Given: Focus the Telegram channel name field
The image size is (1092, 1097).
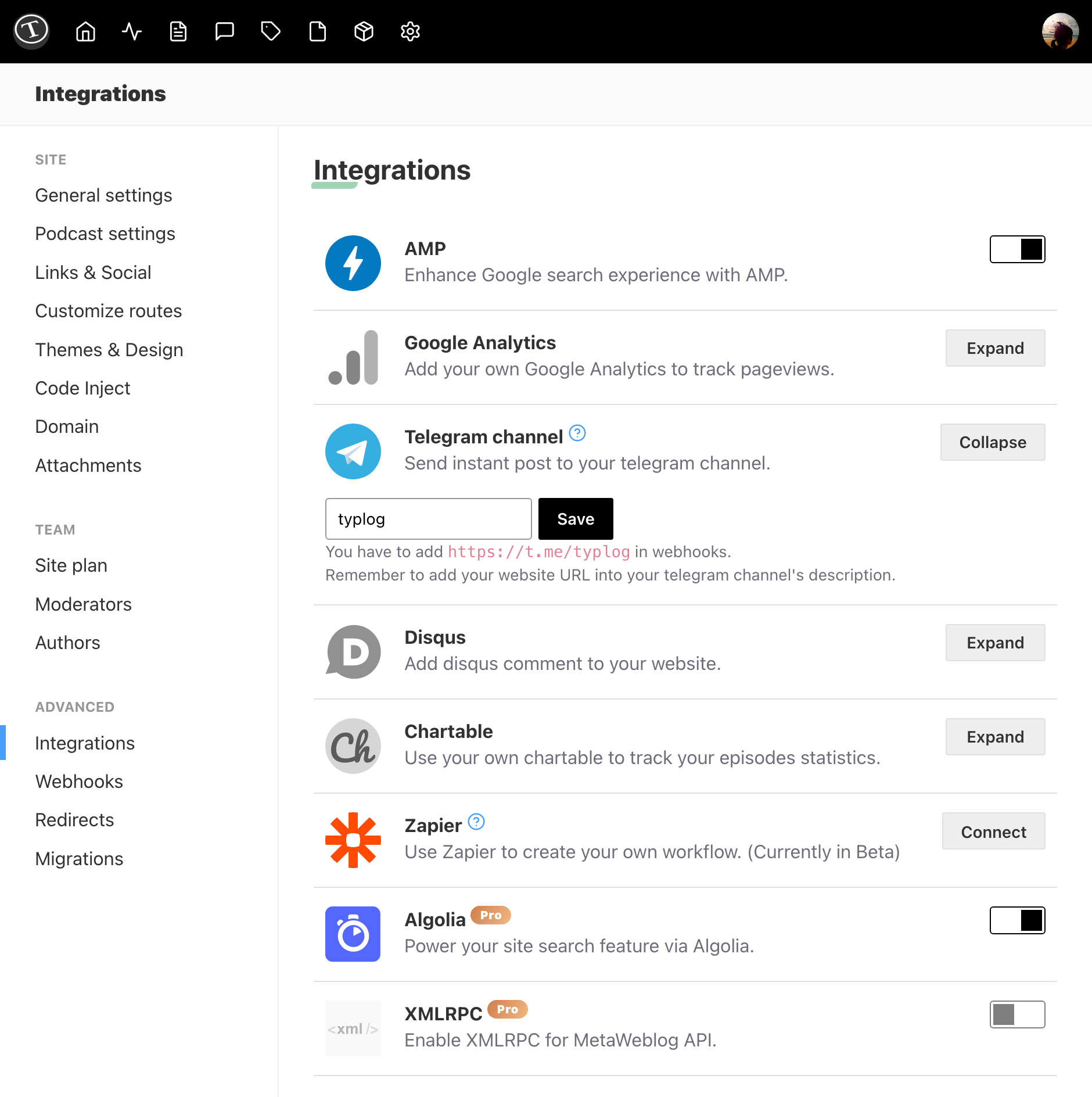Looking at the screenshot, I should click(429, 519).
